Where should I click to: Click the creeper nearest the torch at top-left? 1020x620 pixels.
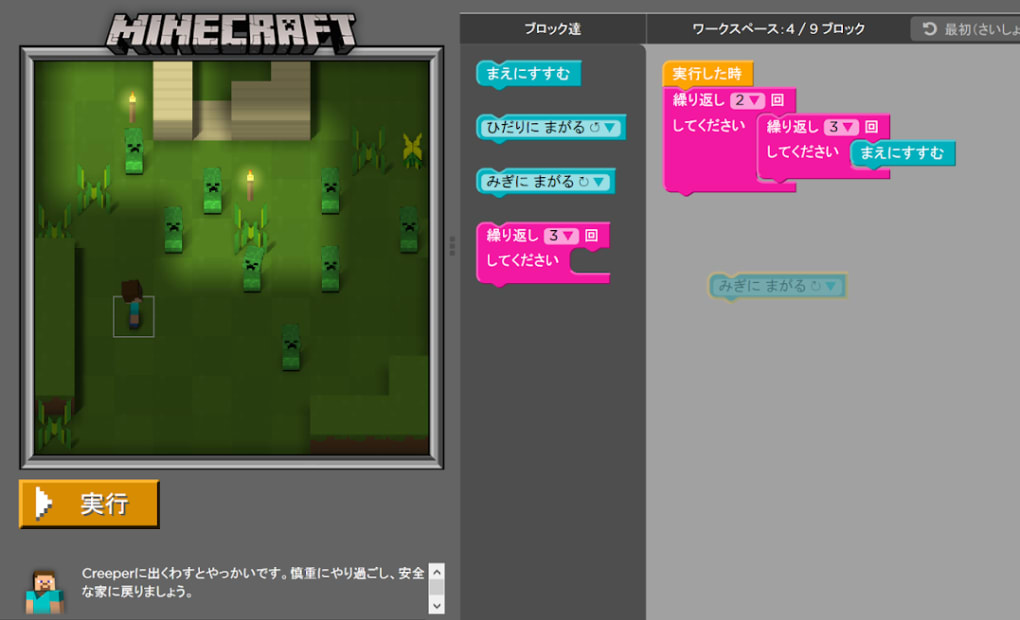[134, 150]
